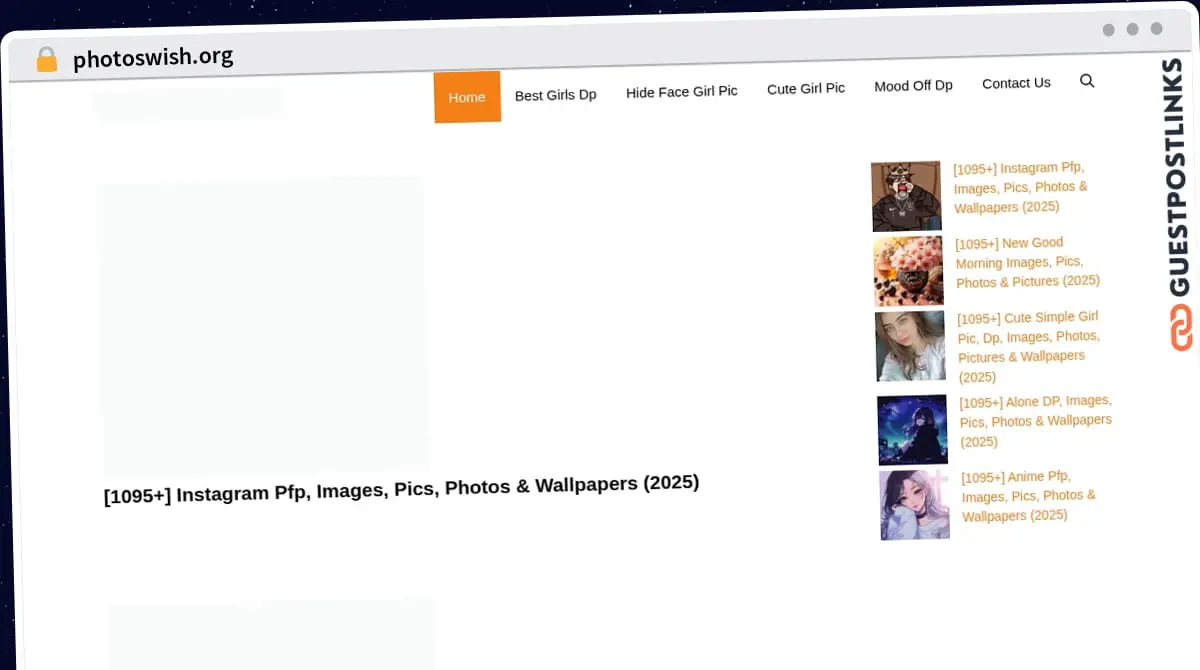Screen dimensions: 1200x670
Task: Open the search magnifier icon
Action: pyautogui.click(x=1087, y=81)
